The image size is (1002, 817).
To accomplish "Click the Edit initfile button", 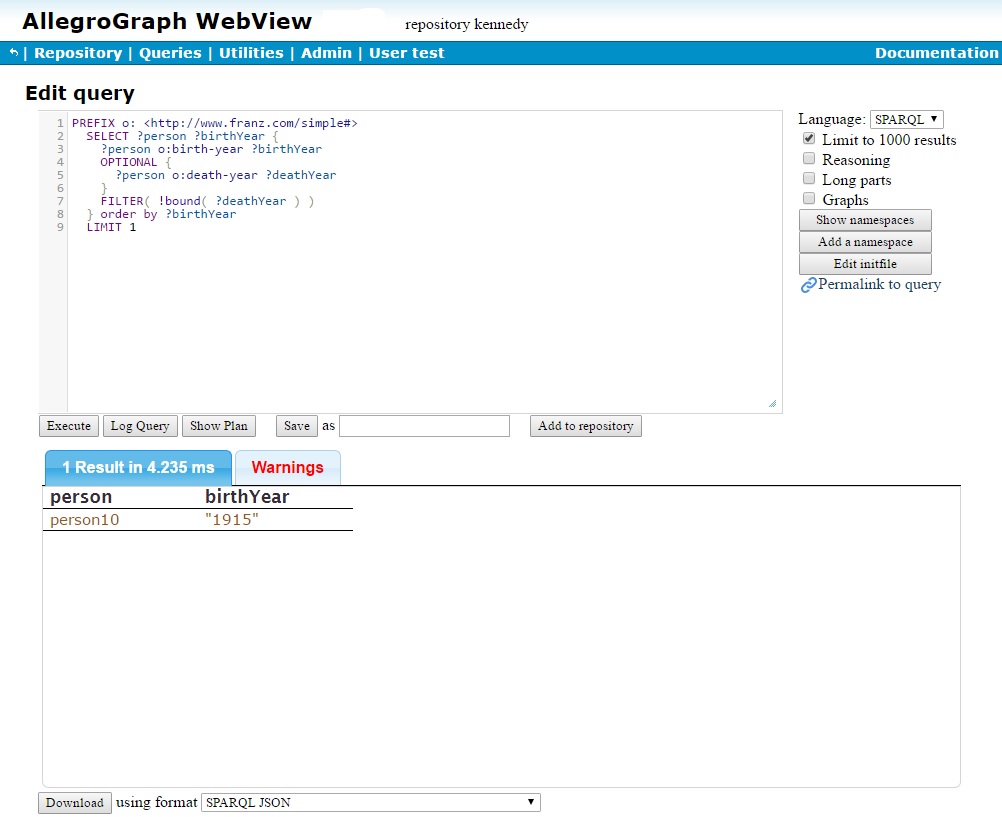I will pos(864,263).
